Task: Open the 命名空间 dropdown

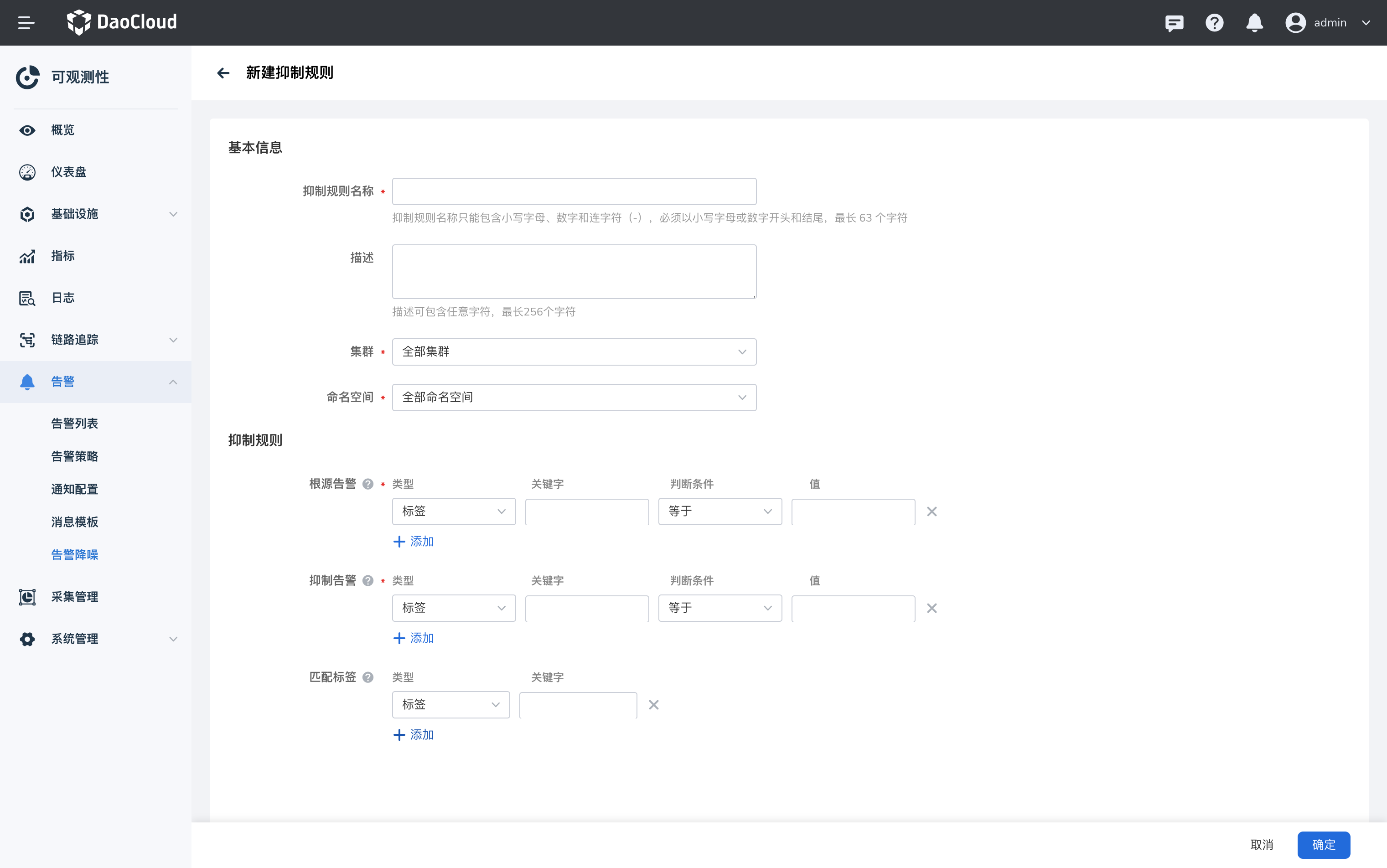Action: [x=574, y=397]
